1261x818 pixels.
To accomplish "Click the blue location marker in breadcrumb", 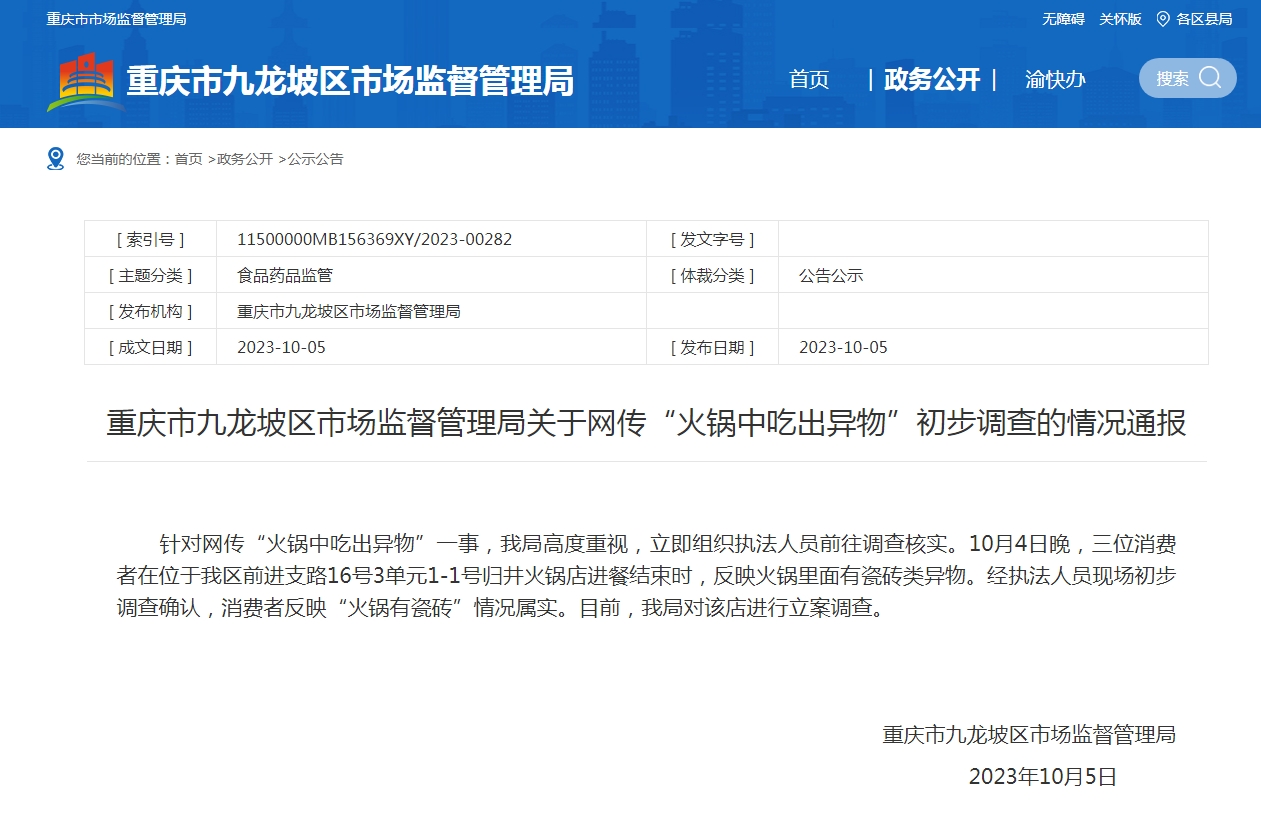I will point(56,159).
